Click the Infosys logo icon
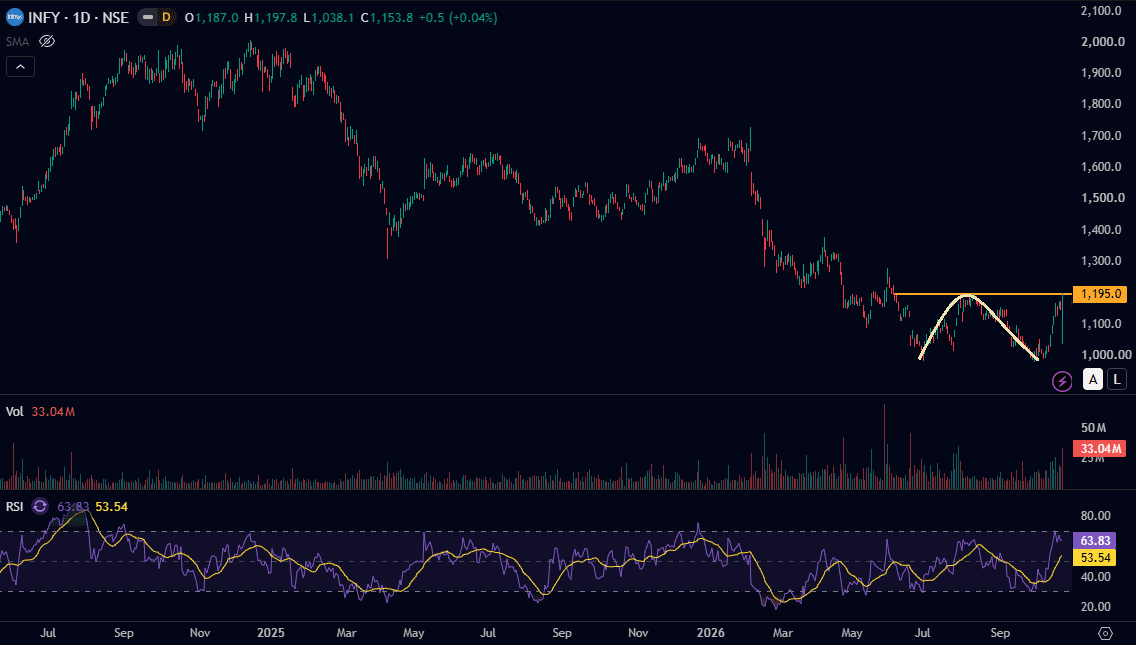Image resolution: width=1136 pixels, height=645 pixels. click(x=14, y=17)
